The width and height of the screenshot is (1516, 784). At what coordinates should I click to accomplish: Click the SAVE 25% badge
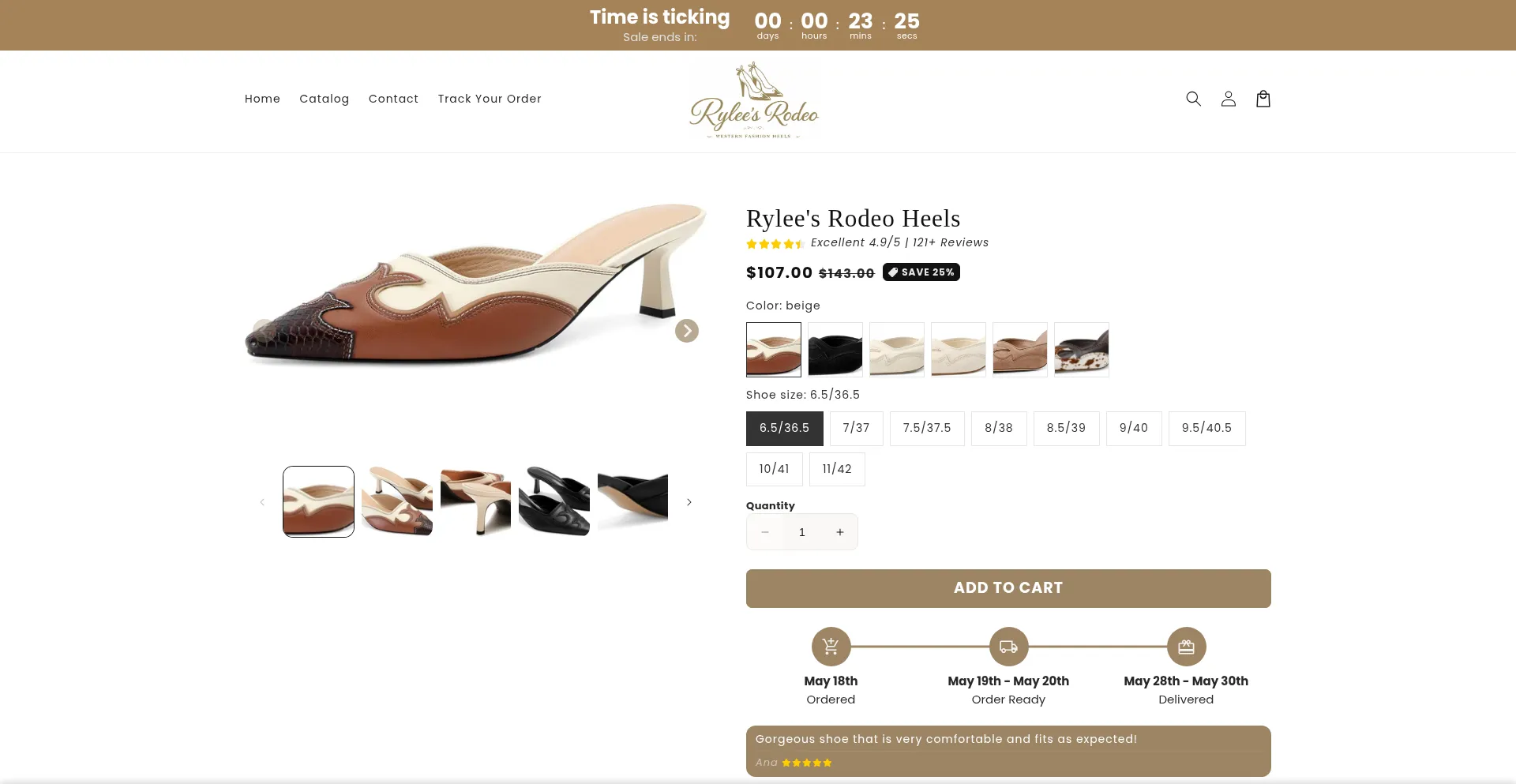click(x=921, y=272)
